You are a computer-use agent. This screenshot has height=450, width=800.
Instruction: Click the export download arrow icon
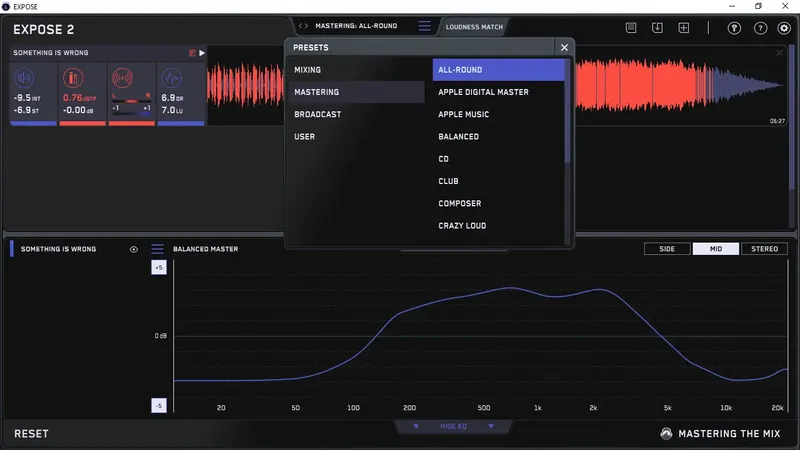657,28
